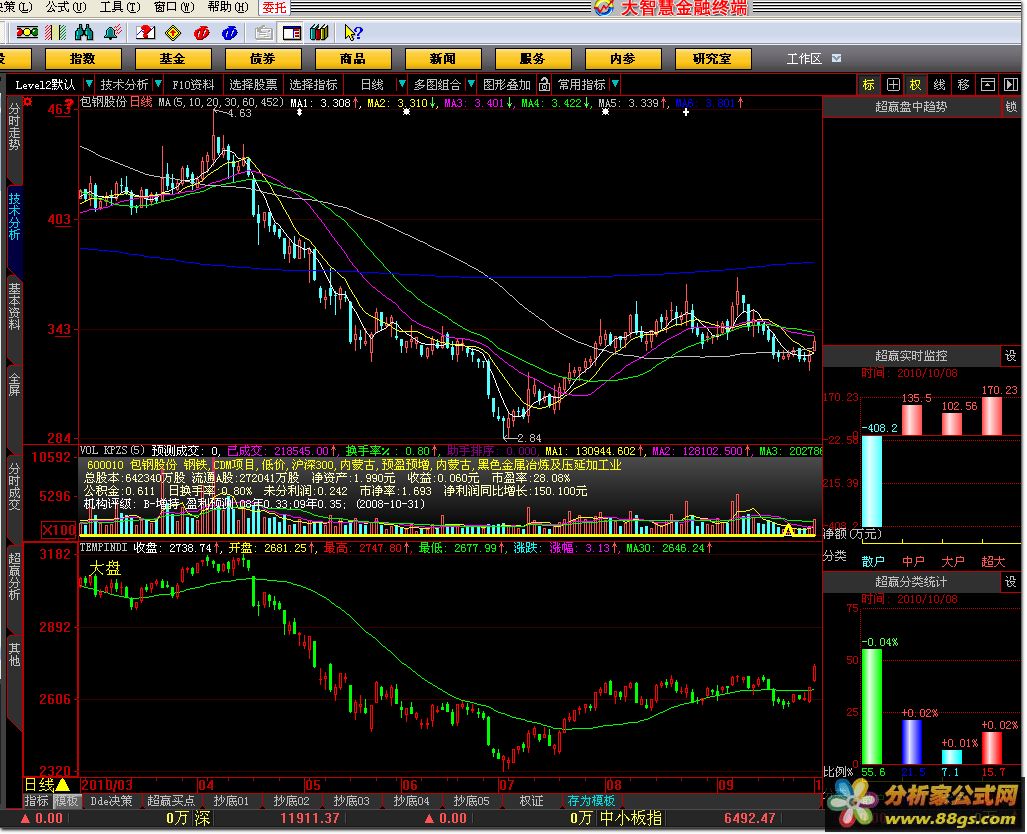This screenshot has width=1027, height=834.
Task: Click the X100 volume scale label
Action: tap(58, 530)
